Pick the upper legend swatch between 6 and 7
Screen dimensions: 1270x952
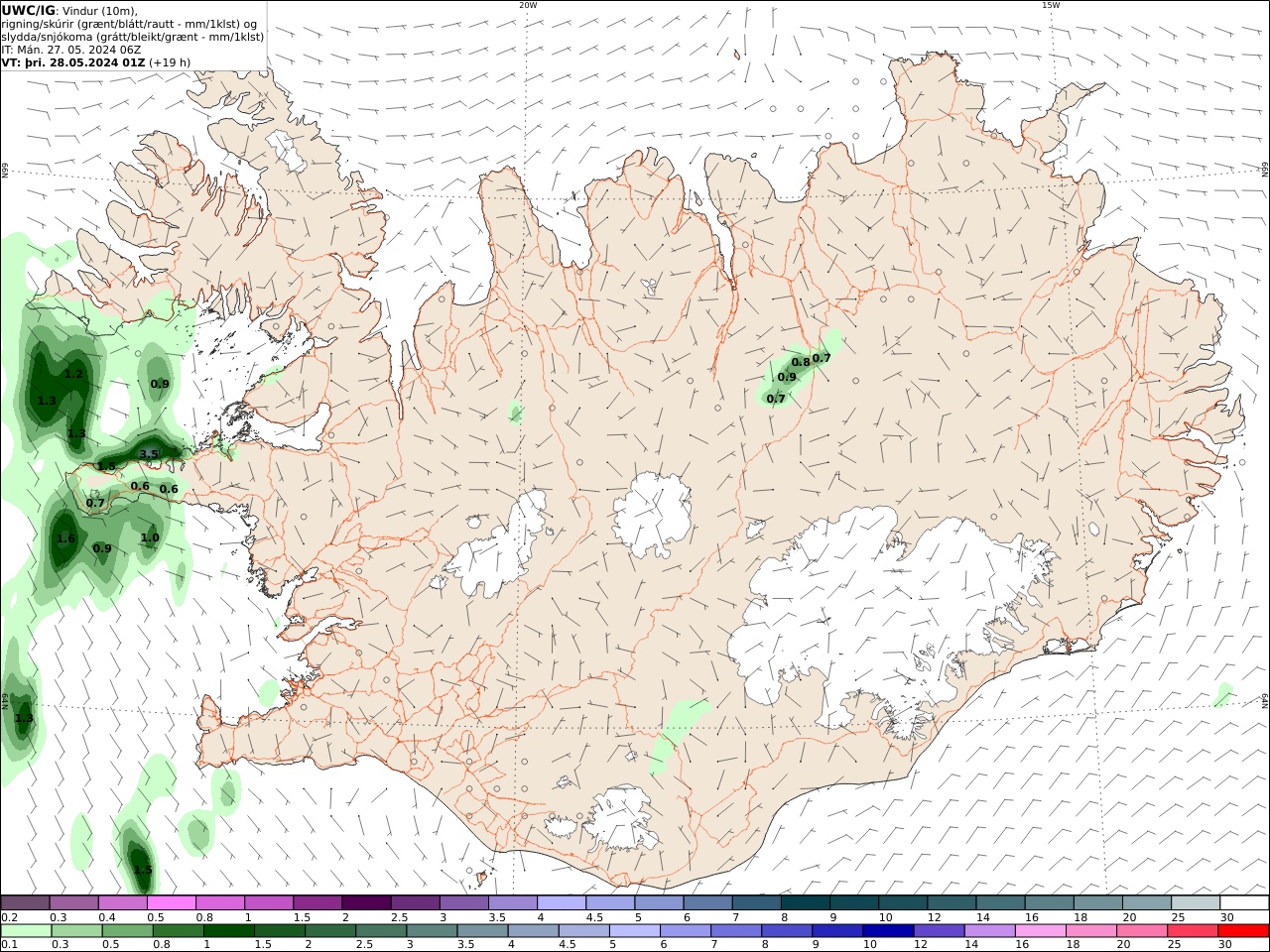click(707, 902)
